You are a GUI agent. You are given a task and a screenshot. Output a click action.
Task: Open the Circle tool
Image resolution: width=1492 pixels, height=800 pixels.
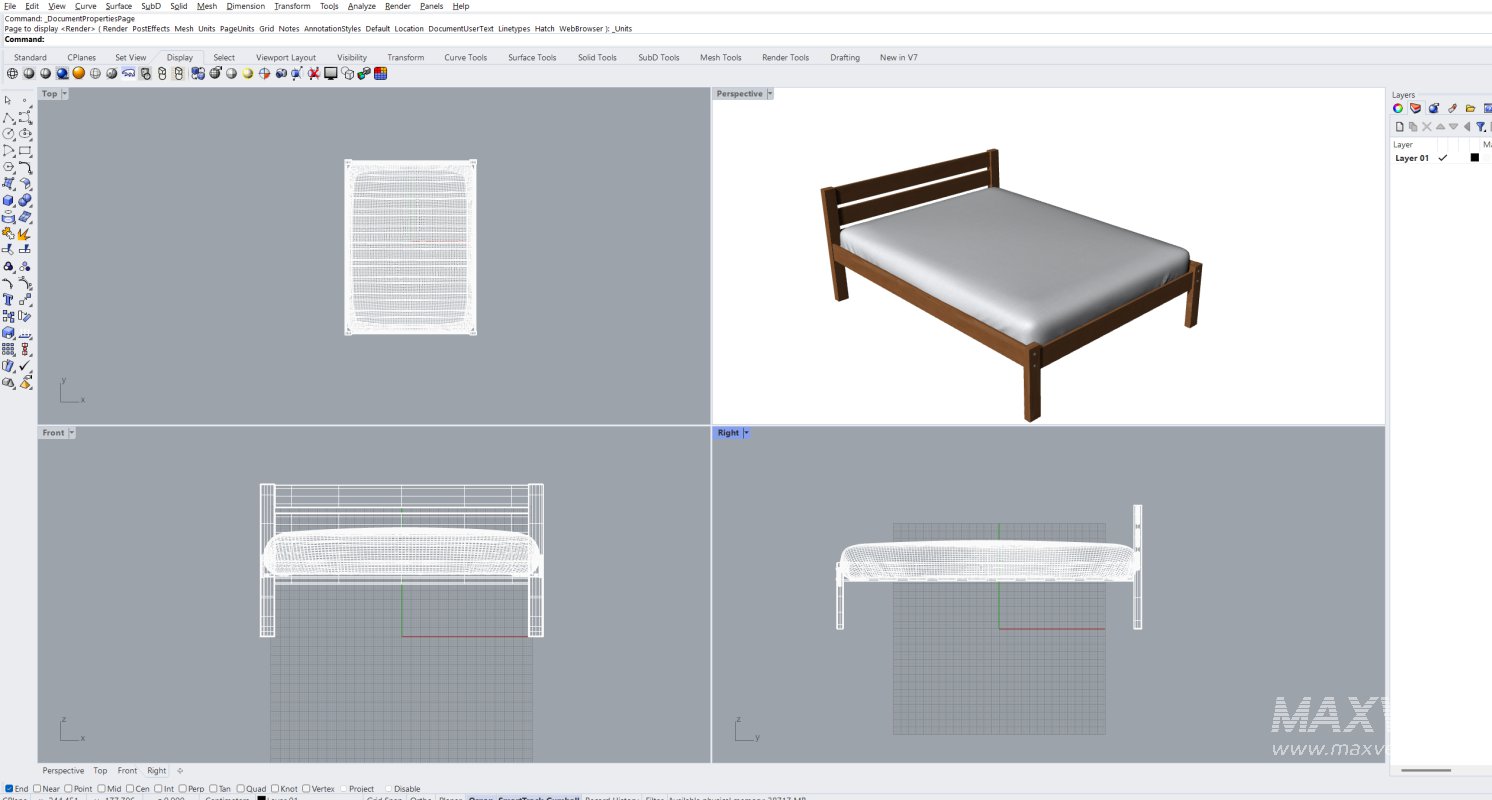(x=10, y=131)
